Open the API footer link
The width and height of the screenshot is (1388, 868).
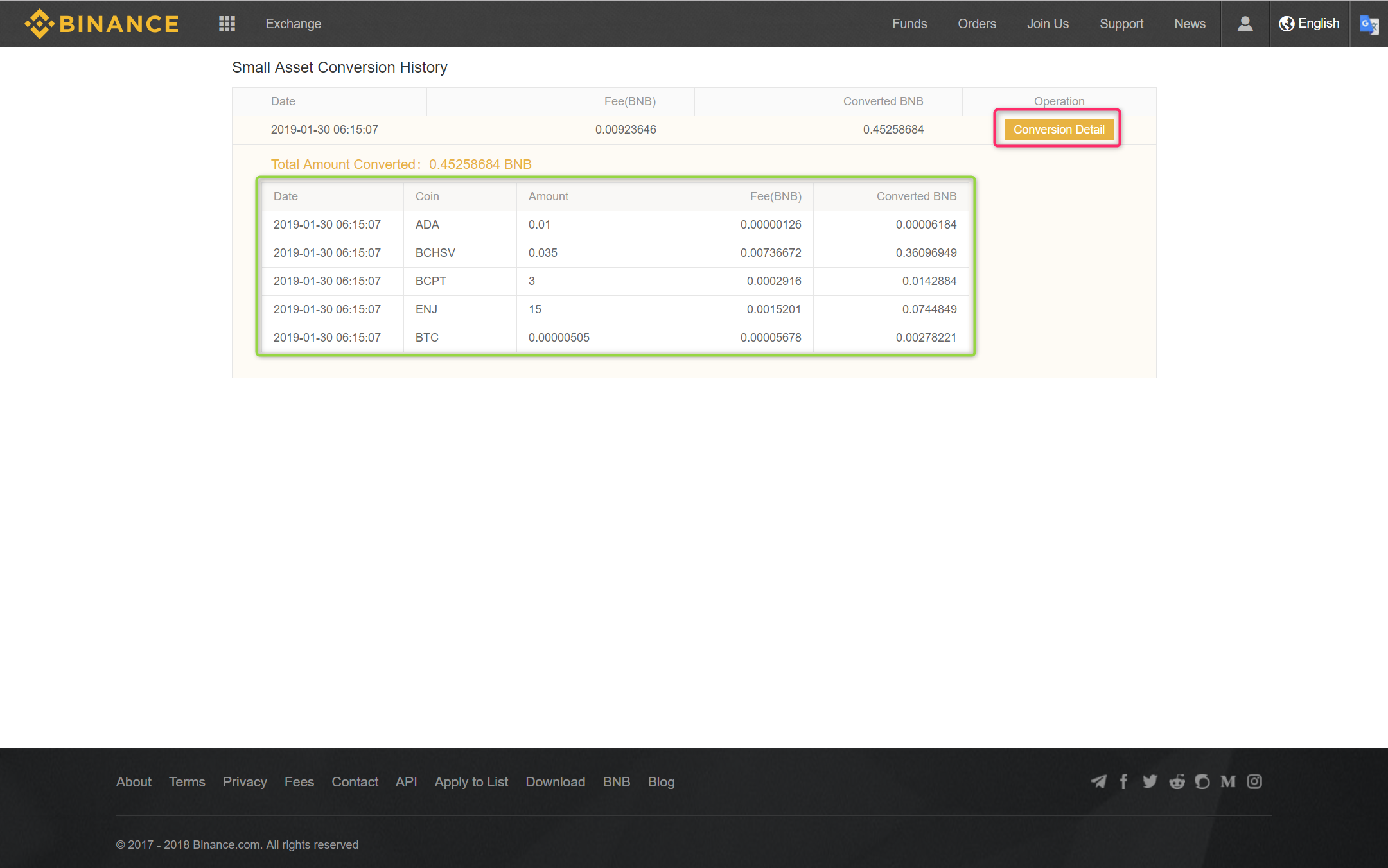[406, 782]
